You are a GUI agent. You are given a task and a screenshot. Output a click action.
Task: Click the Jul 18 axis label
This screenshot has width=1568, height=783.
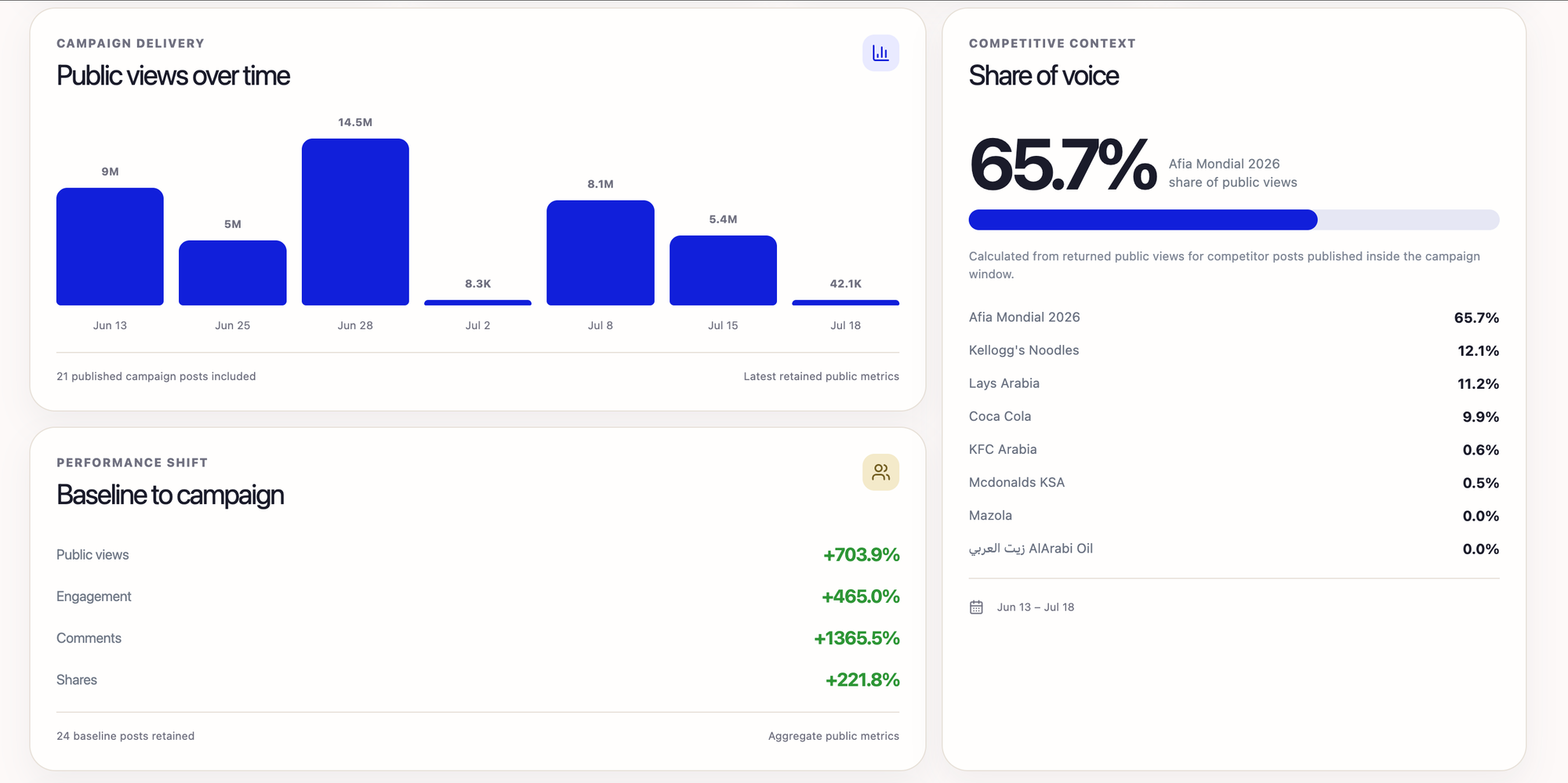point(845,325)
